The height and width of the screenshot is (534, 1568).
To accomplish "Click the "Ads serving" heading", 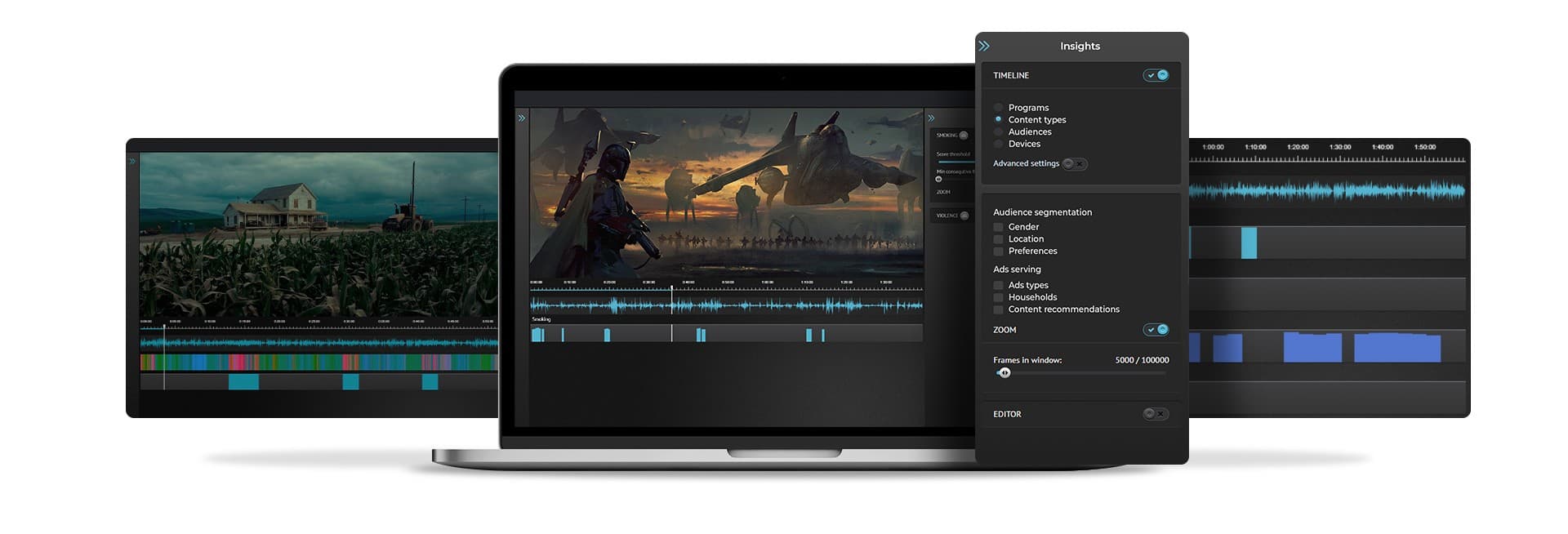I will tap(1017, 269).
